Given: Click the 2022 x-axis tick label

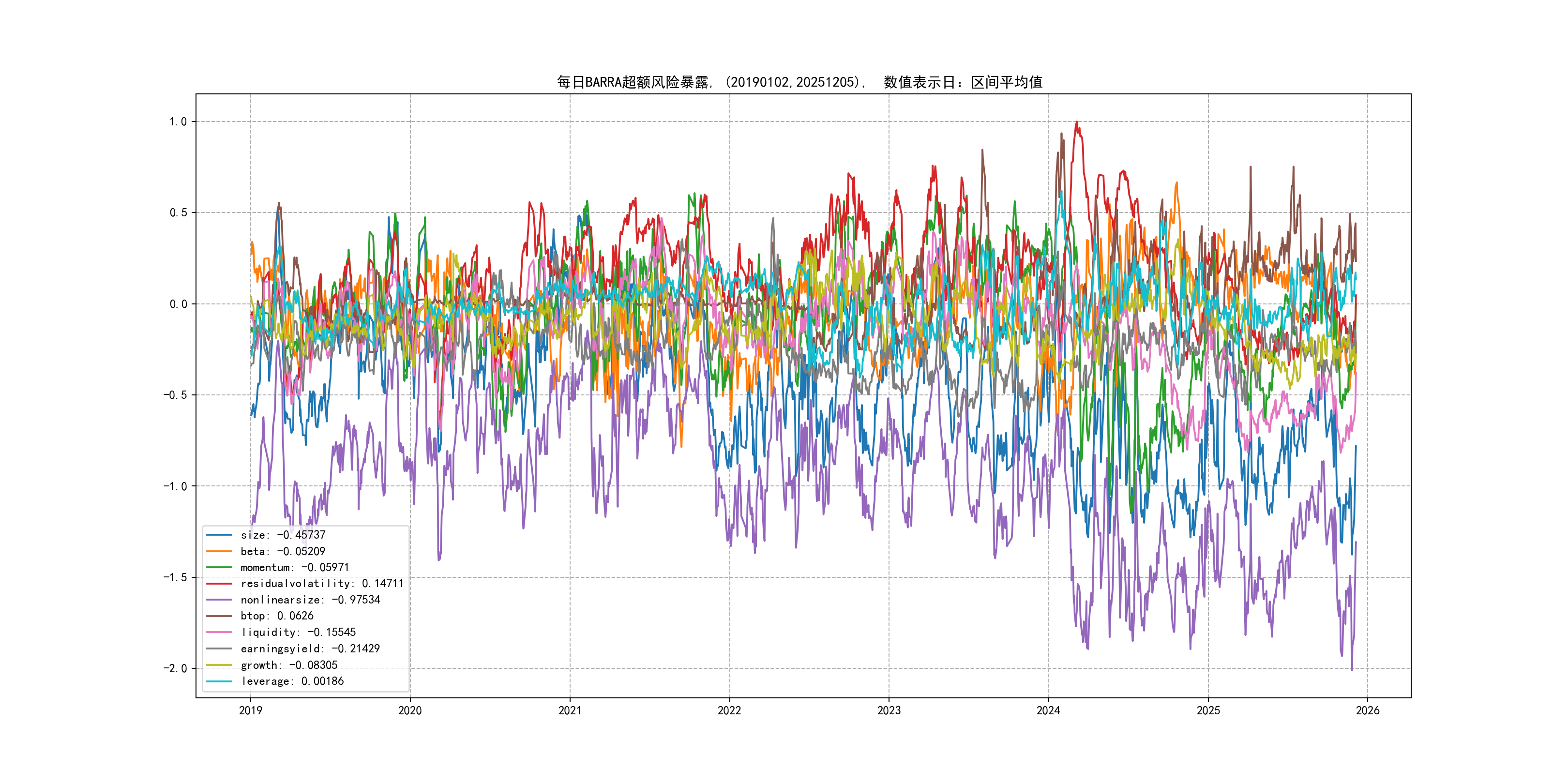Looking at the screenshot, I should coord(729,710).
